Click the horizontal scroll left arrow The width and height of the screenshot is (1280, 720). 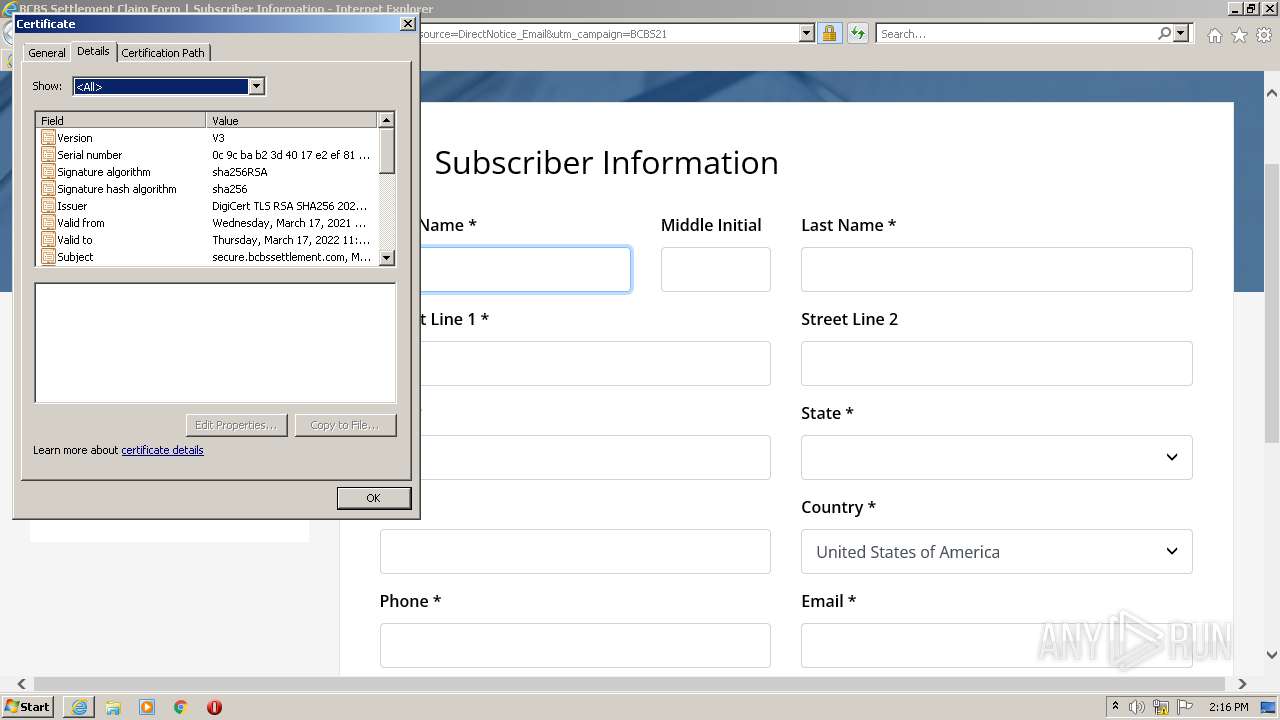click(x=21, y=684)
